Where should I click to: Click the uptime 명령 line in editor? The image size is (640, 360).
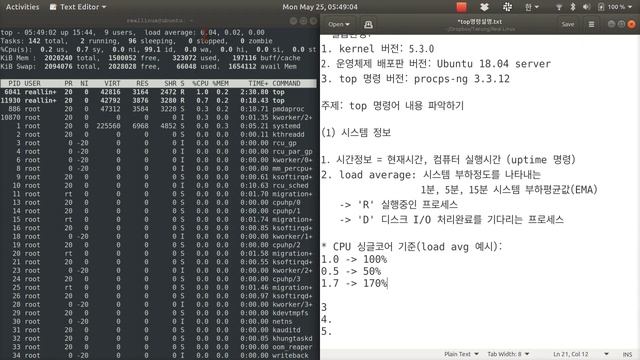449,160
